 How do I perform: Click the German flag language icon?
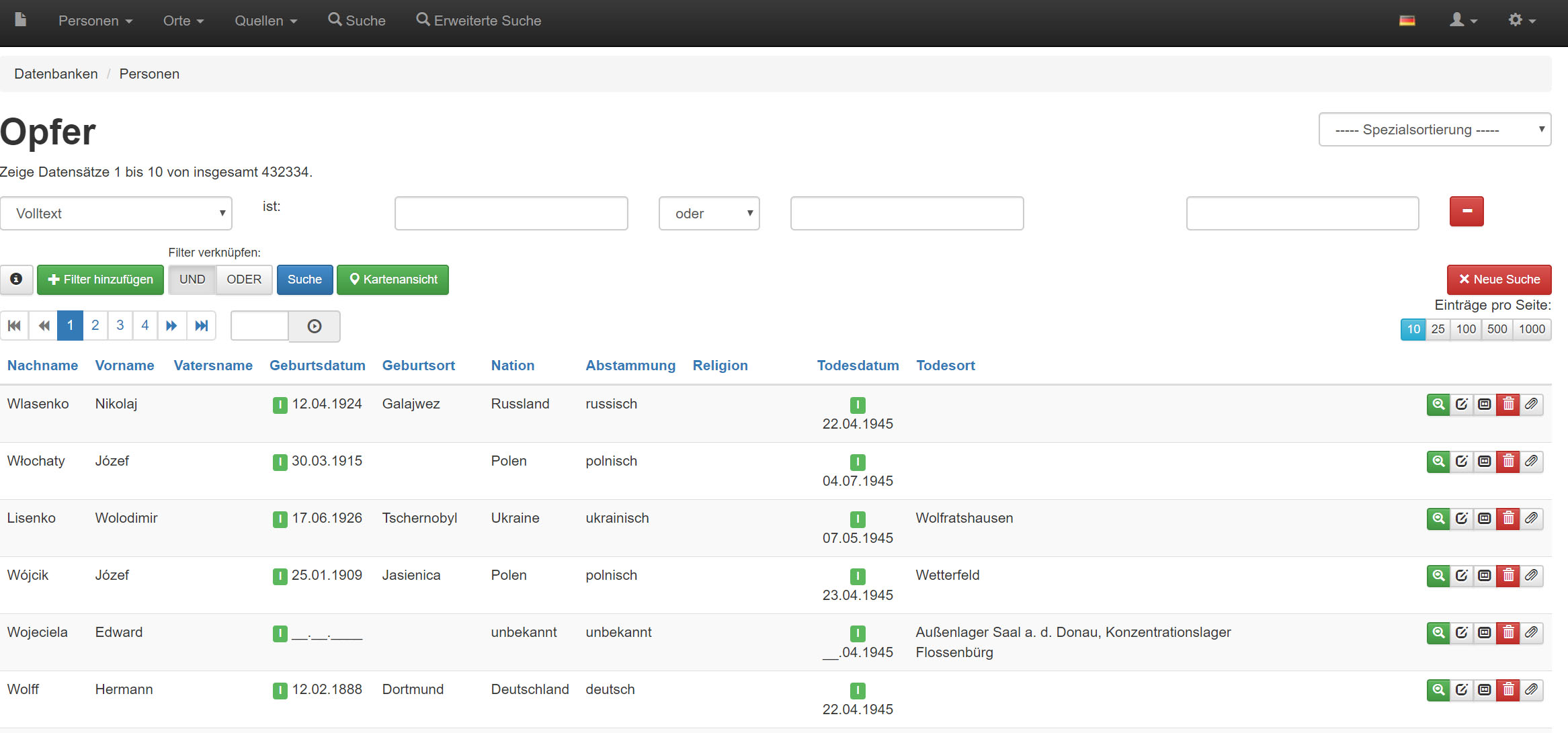[1407, 21]
